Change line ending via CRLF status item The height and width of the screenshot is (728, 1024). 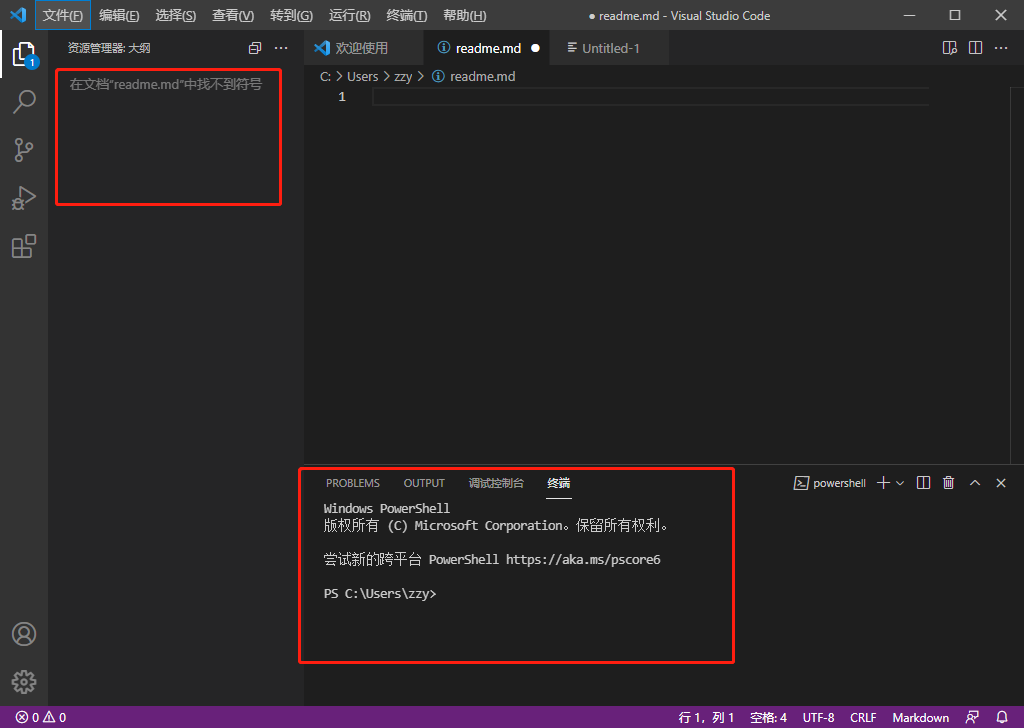coord(863,717)
